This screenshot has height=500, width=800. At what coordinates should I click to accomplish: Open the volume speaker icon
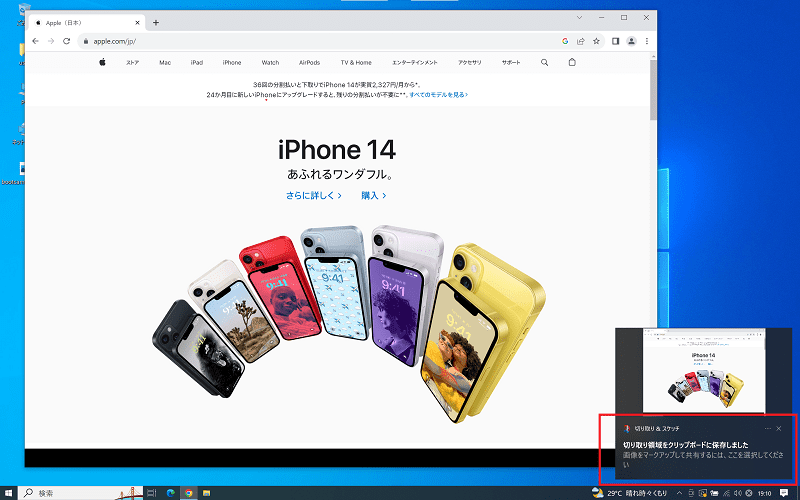[737, 493]
